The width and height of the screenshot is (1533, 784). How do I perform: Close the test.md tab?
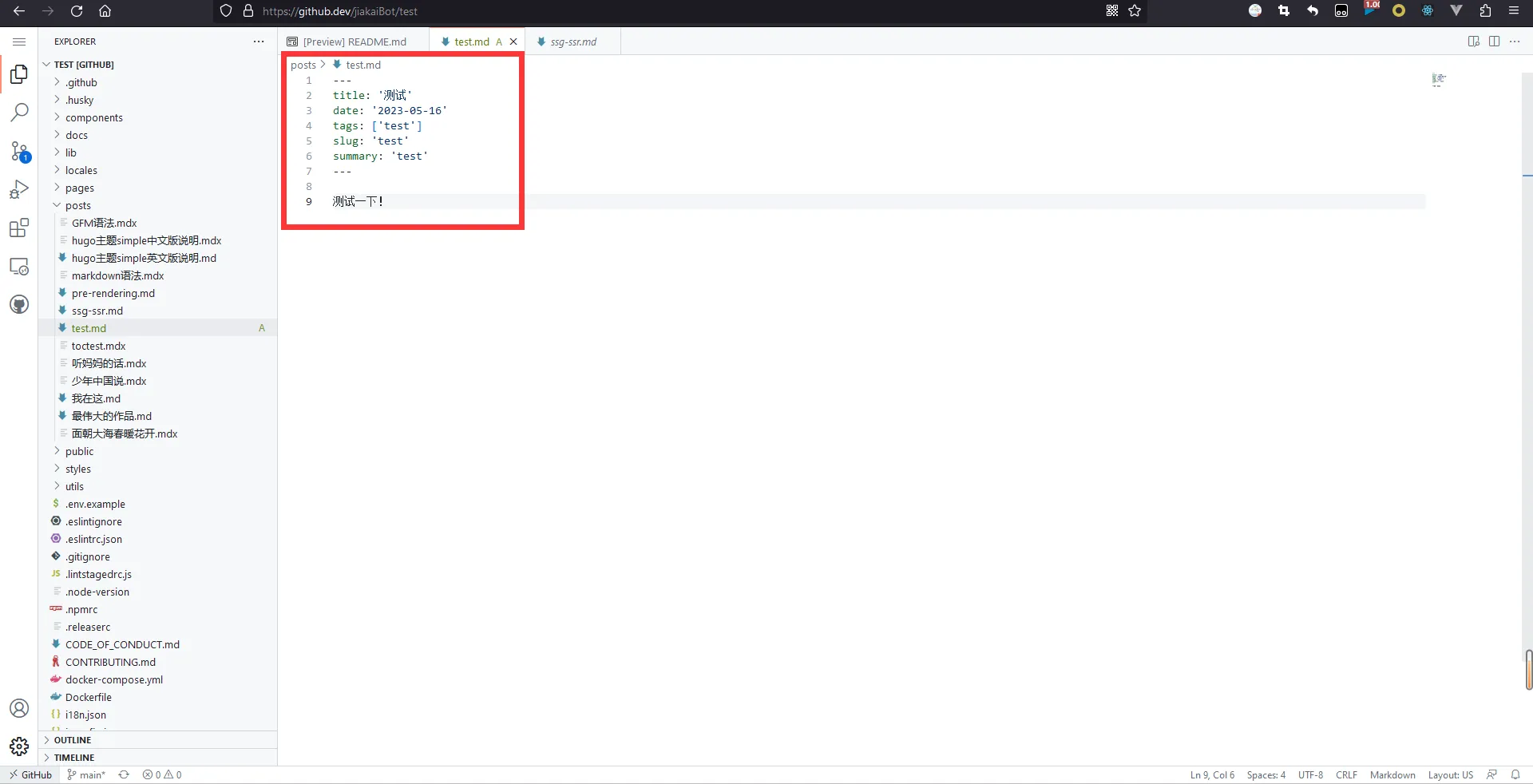pyautogui.click(x=513, y=42)
